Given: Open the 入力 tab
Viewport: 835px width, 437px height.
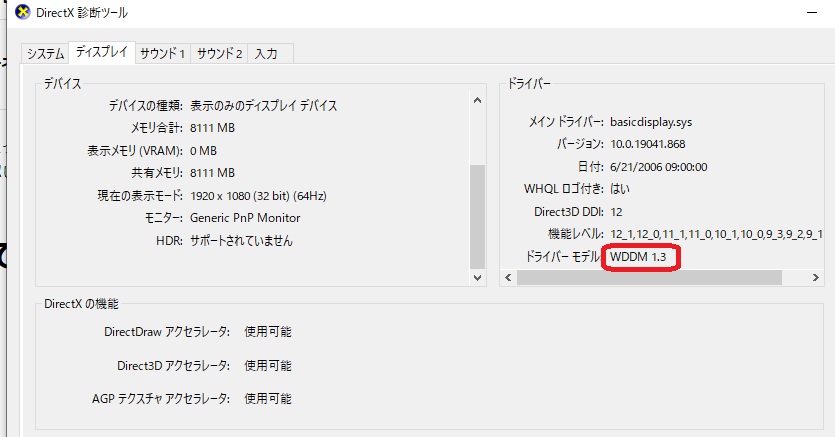Looking at the screenshot, I should tap(266, 53).
